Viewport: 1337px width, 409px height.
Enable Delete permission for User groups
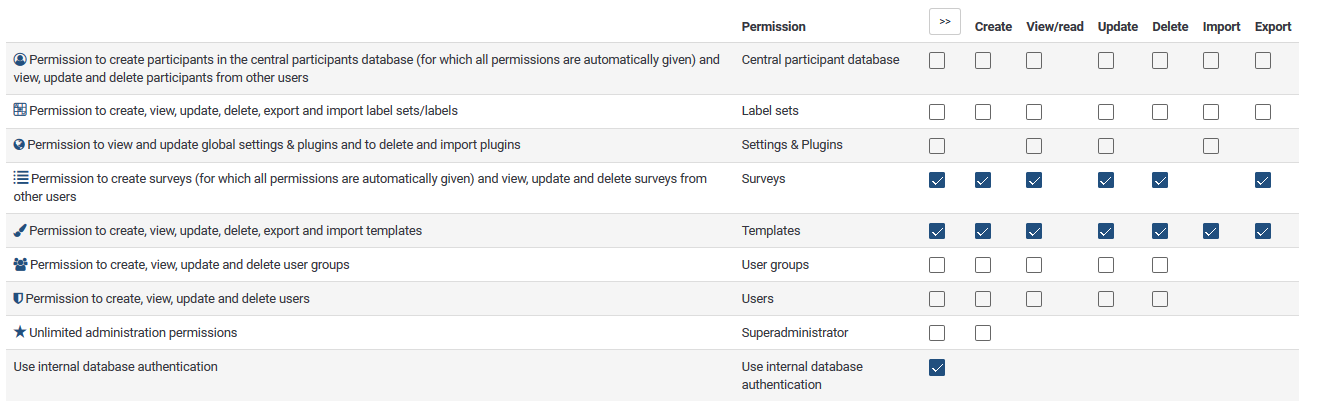point(1160,265)
